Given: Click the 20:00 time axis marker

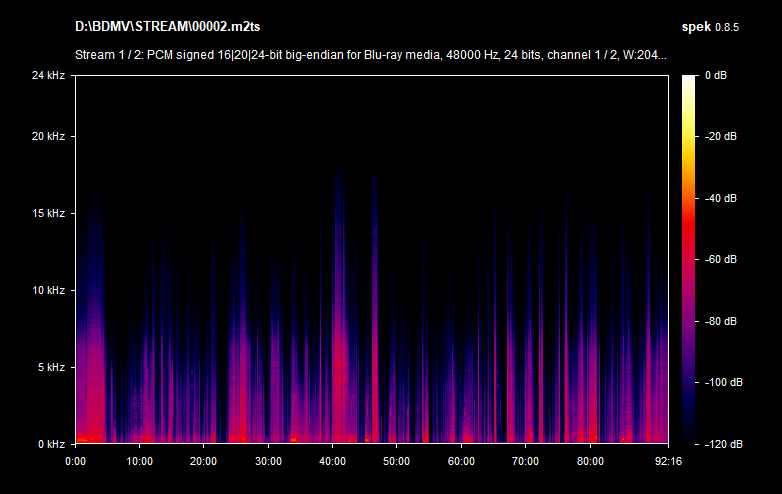Looking at the screenshot, I should tap(203, 461).
